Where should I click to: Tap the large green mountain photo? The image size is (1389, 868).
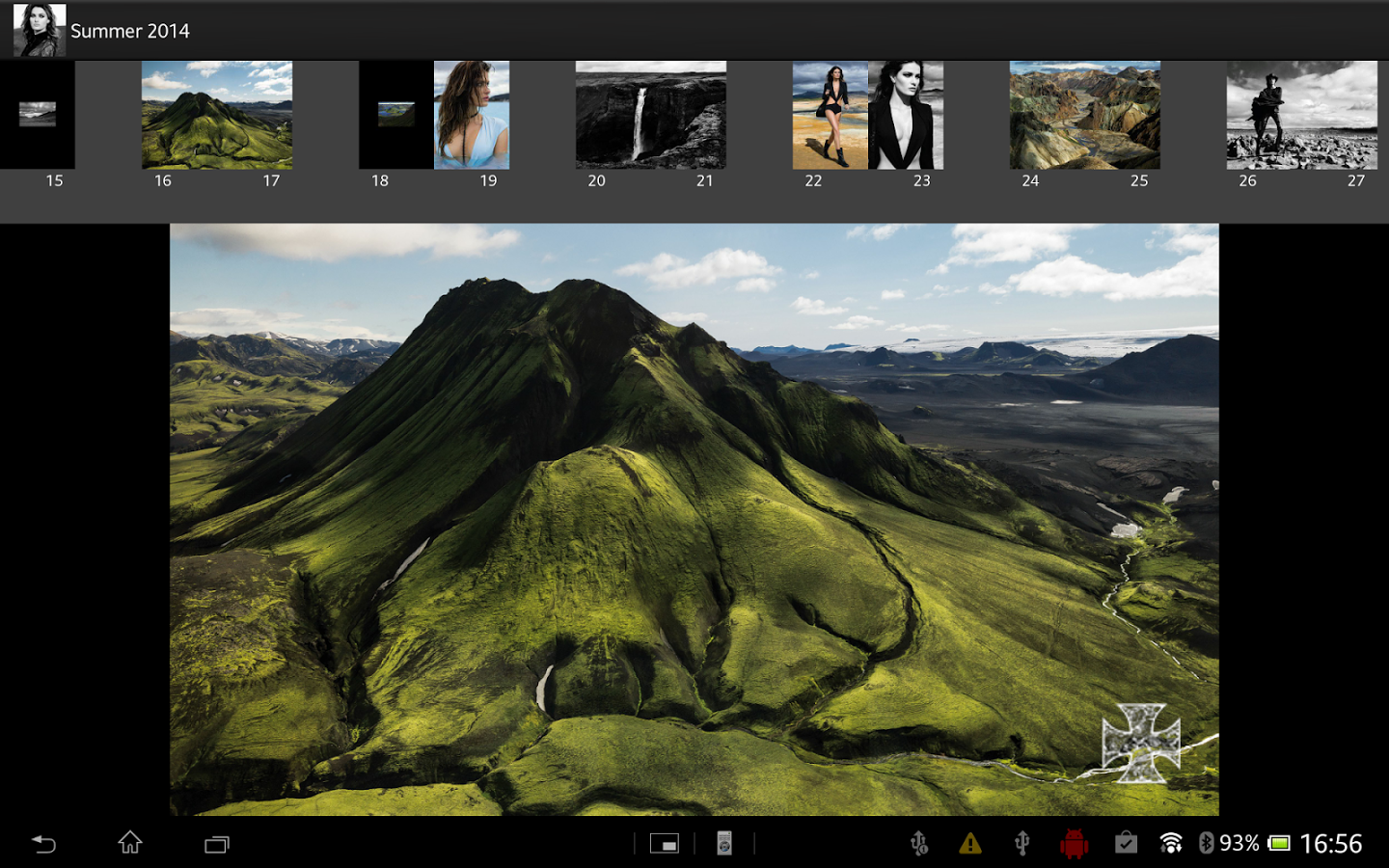(694, 520)
